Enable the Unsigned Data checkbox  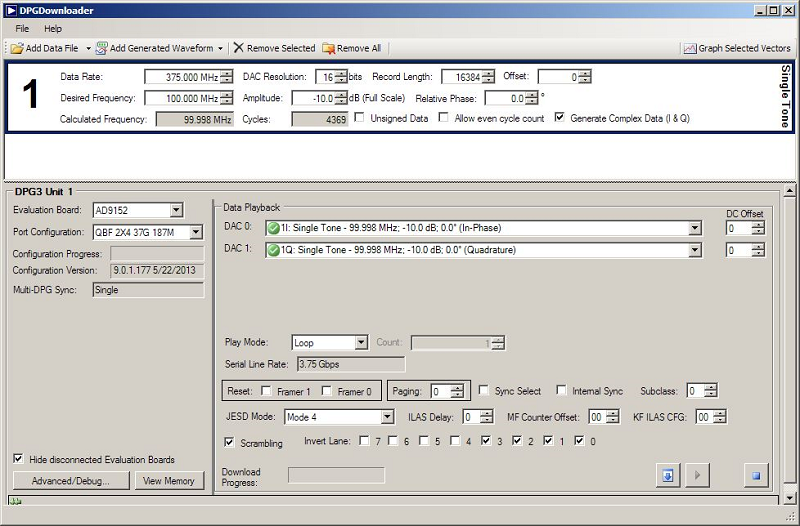click(x=360, y=118)
